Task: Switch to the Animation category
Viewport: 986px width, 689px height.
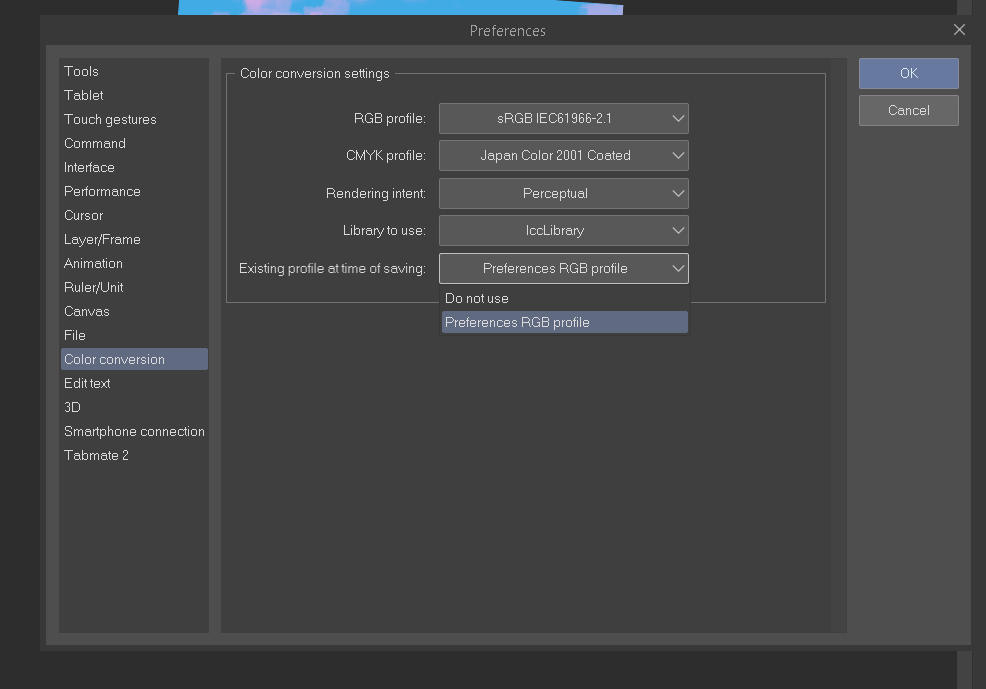Action: (x=134, y=263)
